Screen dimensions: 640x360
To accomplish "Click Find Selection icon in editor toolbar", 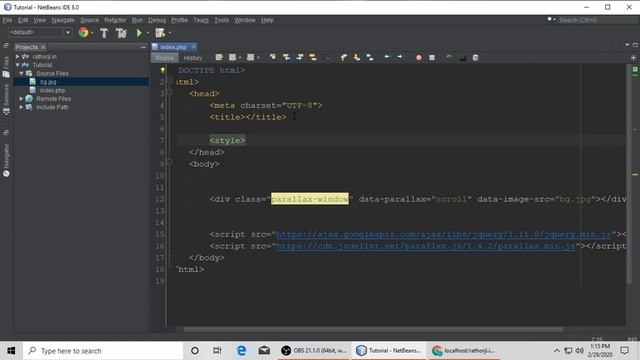I will coord(273,58).
